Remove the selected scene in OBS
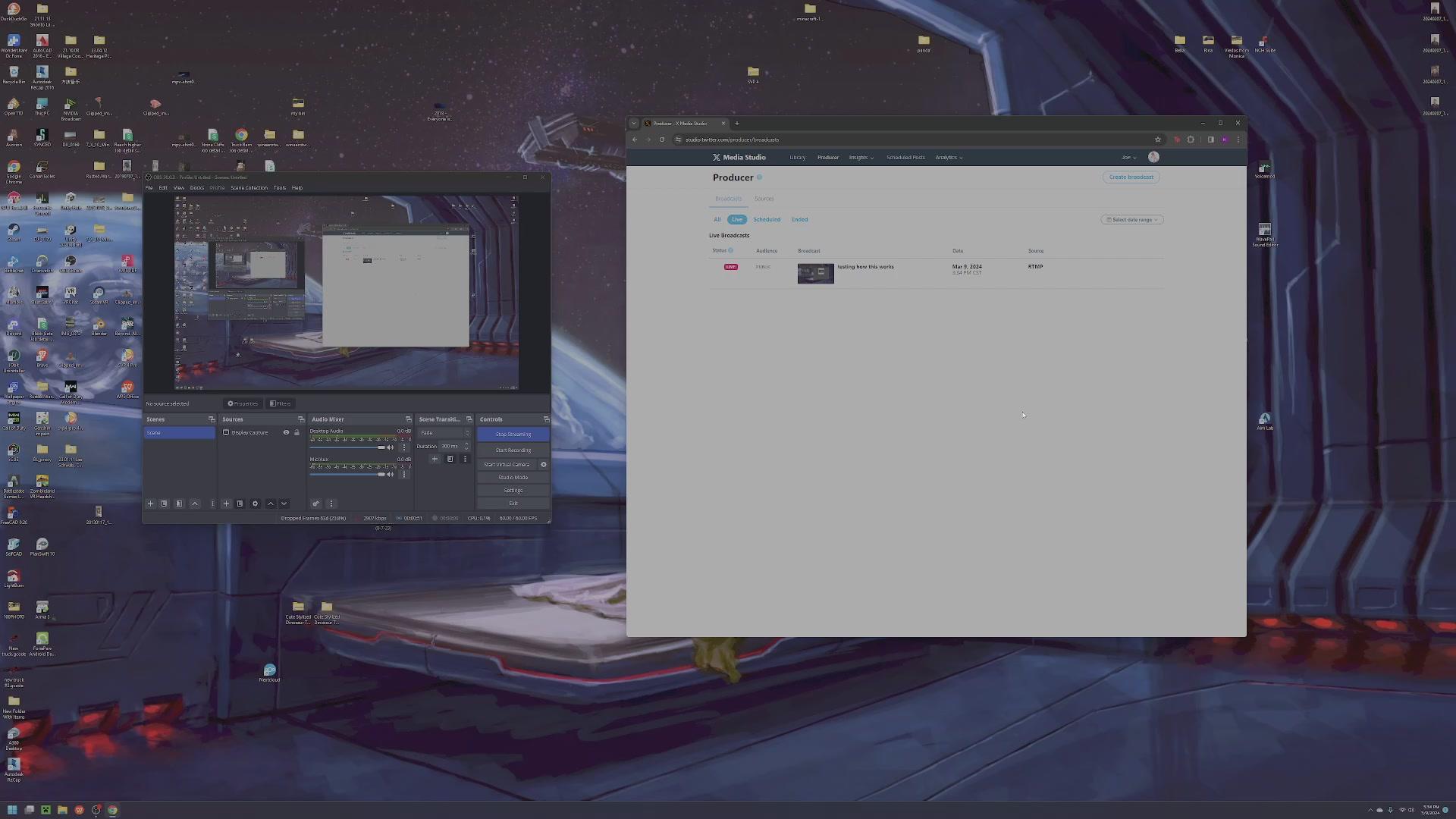Viewport: 1456px width, 819px height. [164, 504]
